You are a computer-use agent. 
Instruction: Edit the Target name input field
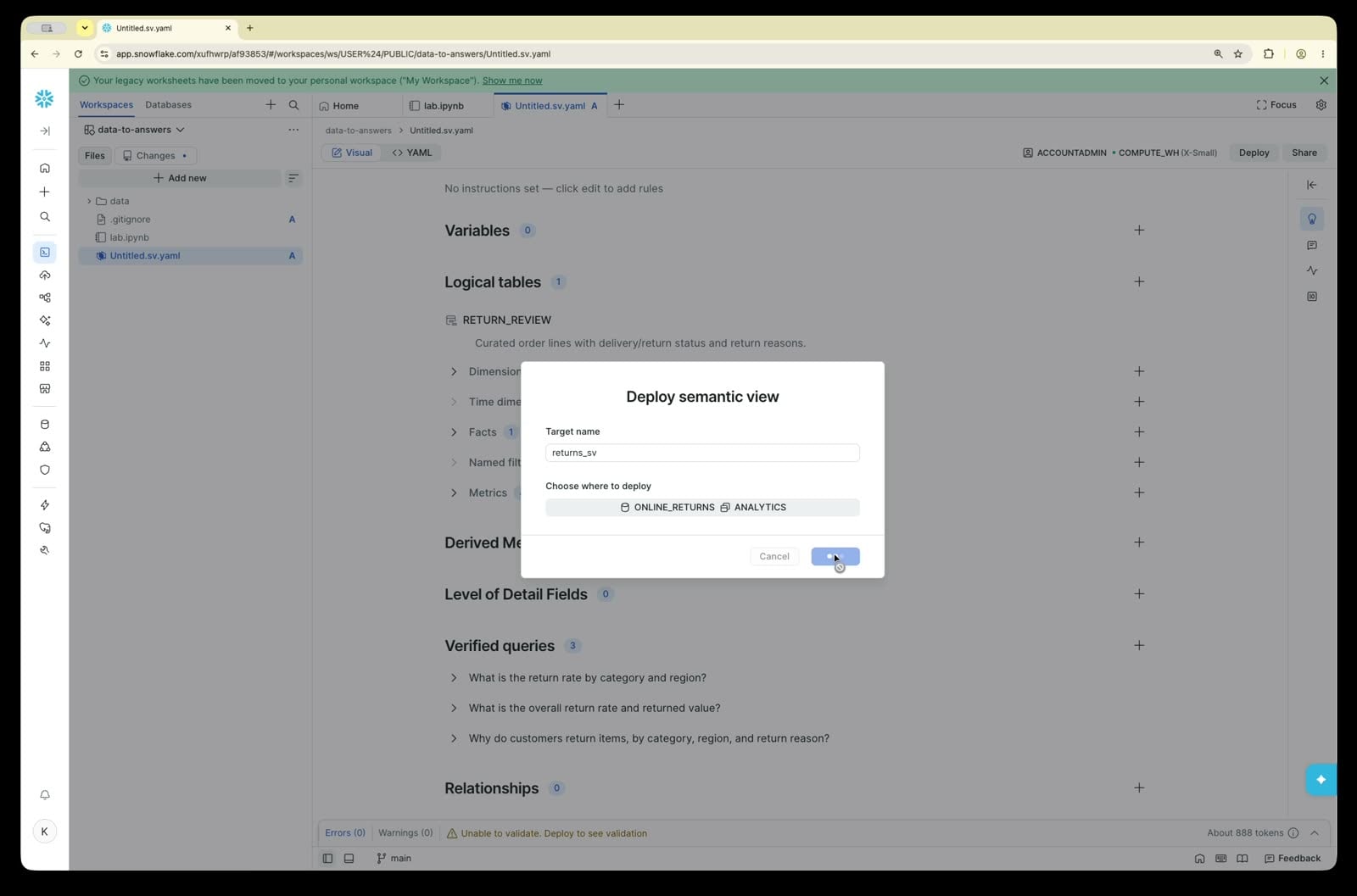(x=702, y=453)
